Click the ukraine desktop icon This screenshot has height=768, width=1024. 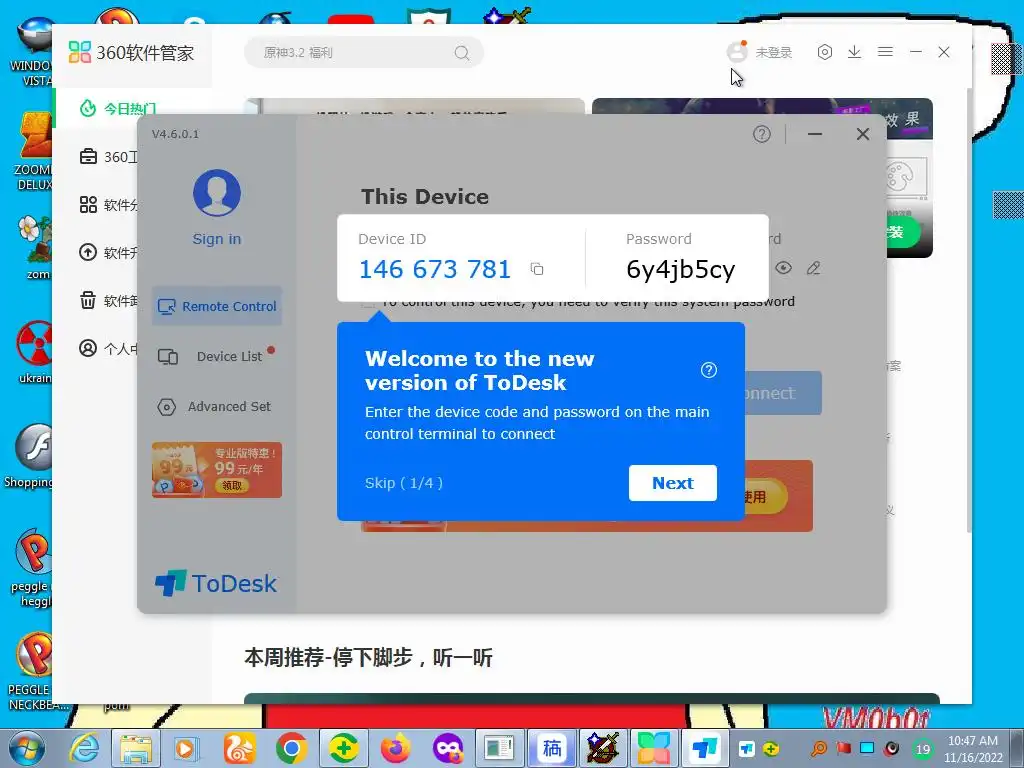coord(35,353)
